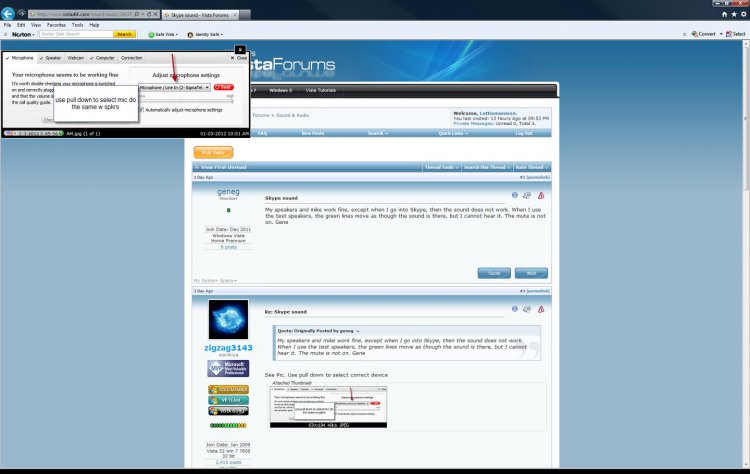
Task: Expand the Thread Tools menu
Action: click(x=441, y=167)
